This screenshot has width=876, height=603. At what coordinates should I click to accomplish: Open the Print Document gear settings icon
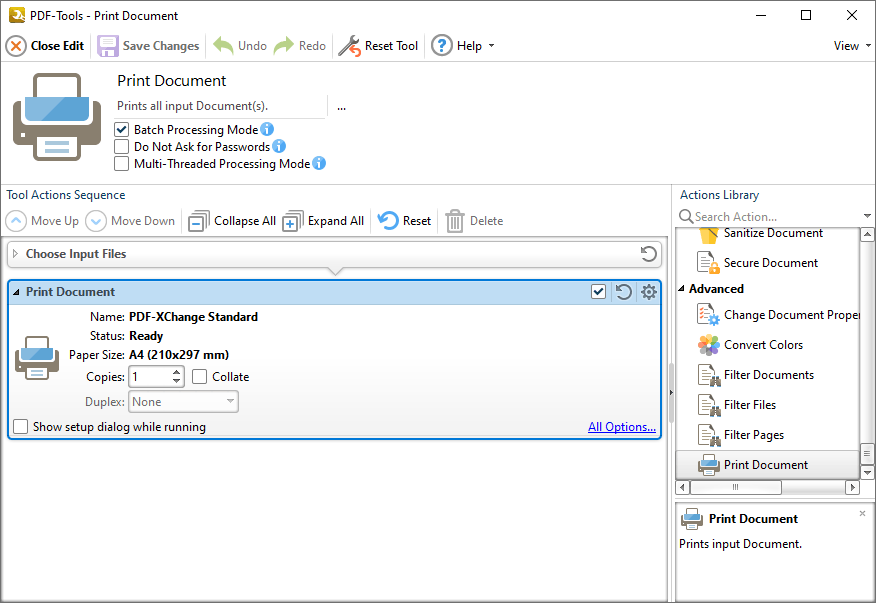tap(649, 292)
